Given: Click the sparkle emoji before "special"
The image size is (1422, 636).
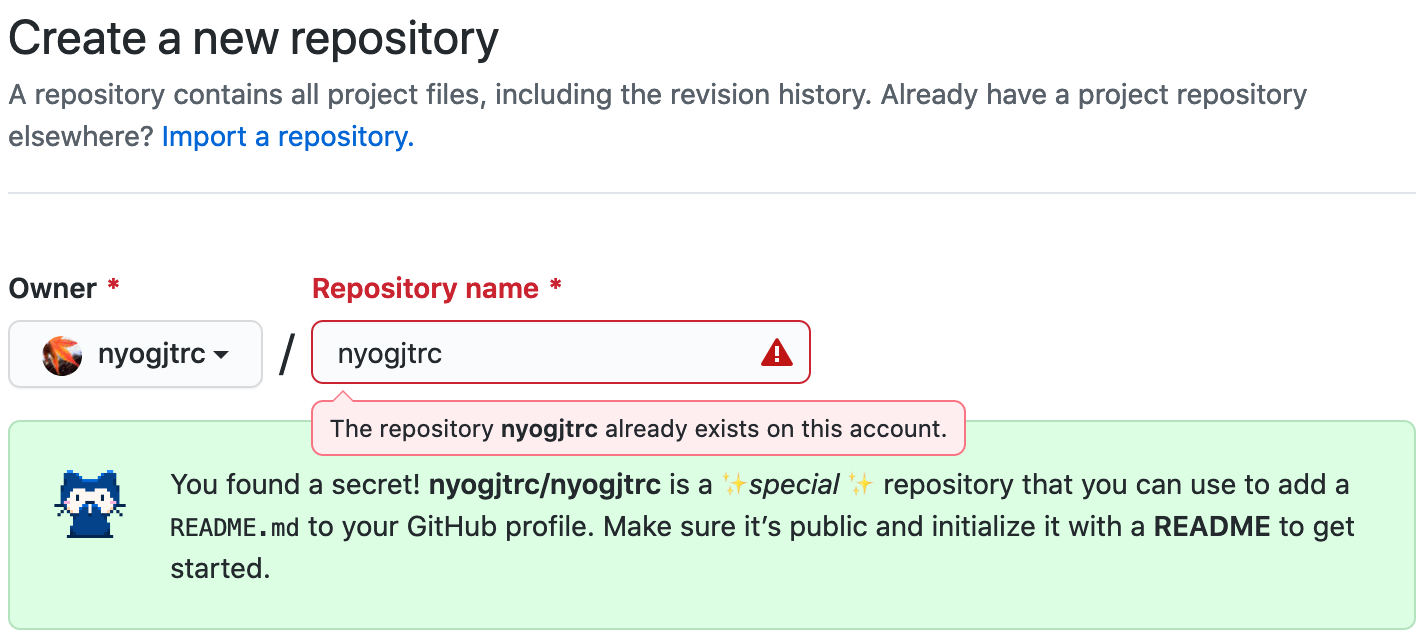Looking at the screenshot, I should 734,485.
